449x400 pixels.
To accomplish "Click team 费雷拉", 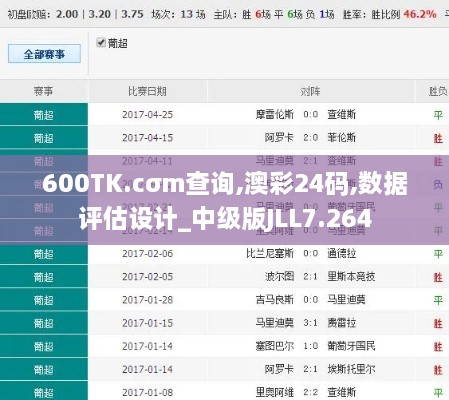I will [x=342, y=323].
